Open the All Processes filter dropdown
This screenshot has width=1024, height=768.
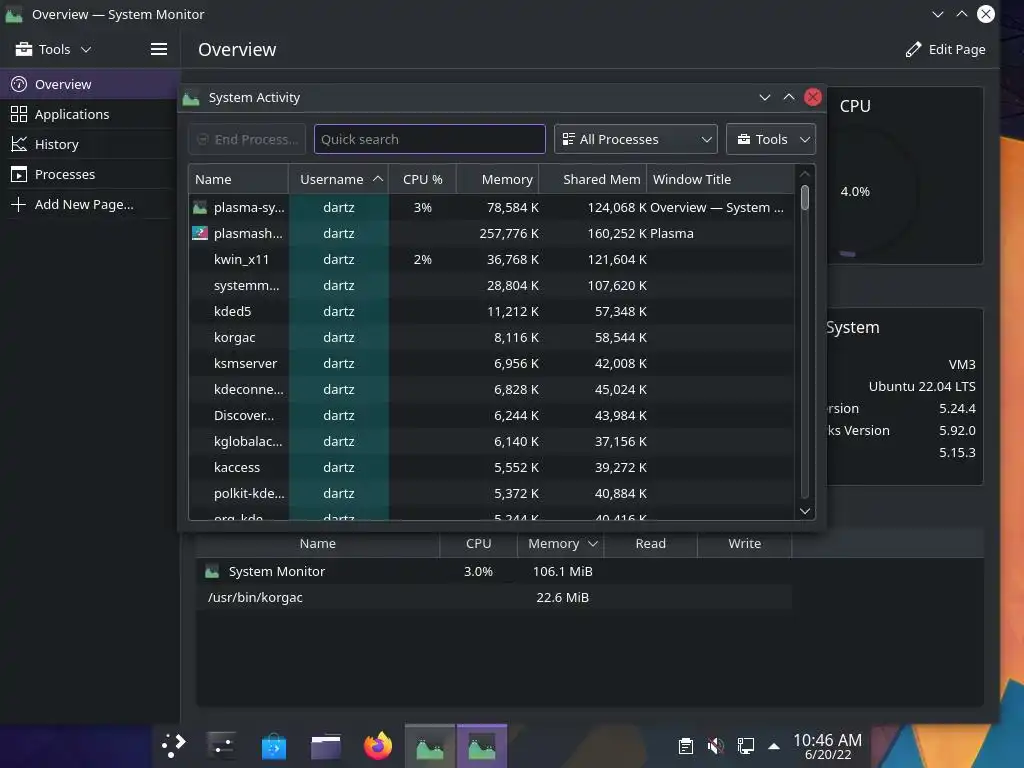[x=635, y=139]
